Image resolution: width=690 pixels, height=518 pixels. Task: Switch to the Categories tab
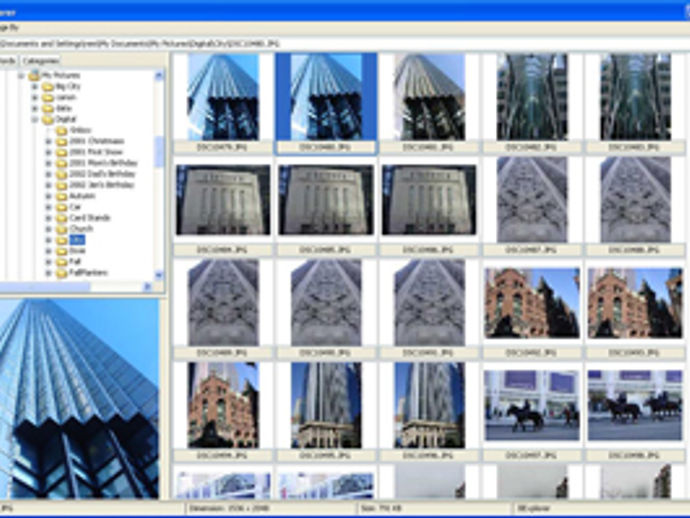40,61
